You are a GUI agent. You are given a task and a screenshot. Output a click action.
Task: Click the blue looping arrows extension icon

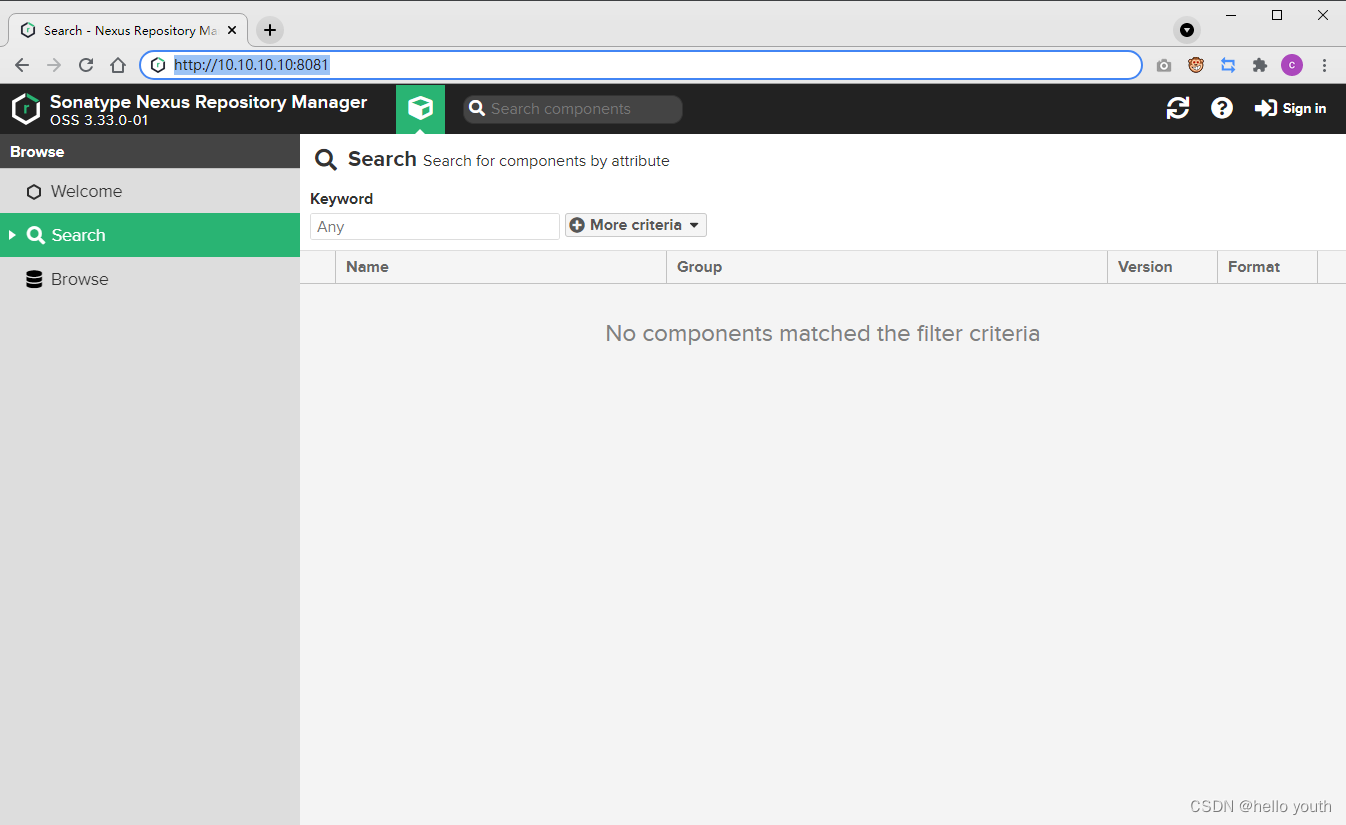tap(1228, 64)
